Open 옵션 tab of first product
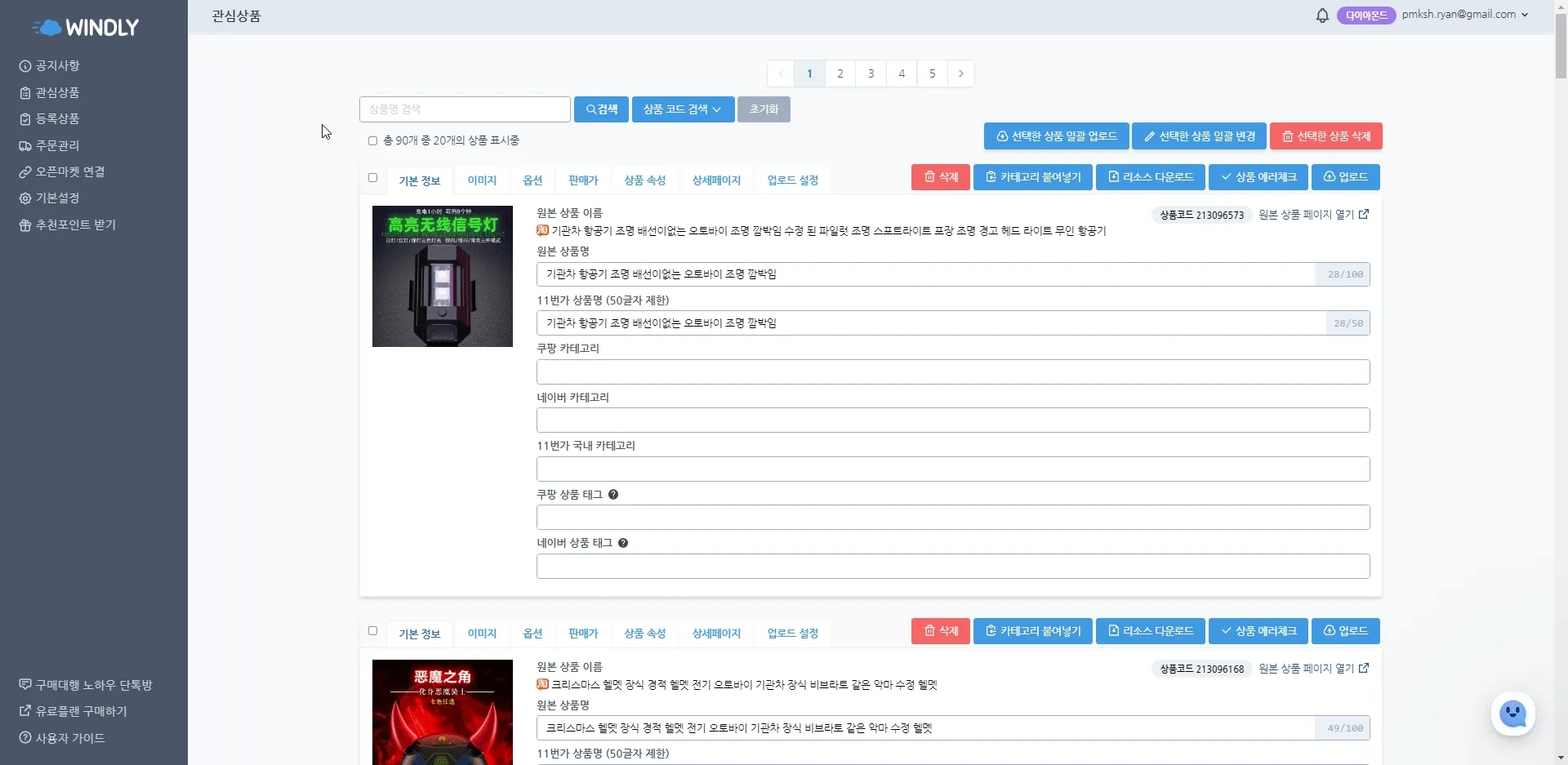1568x765 pixels. pyautogui.click(x=532, y=180)
